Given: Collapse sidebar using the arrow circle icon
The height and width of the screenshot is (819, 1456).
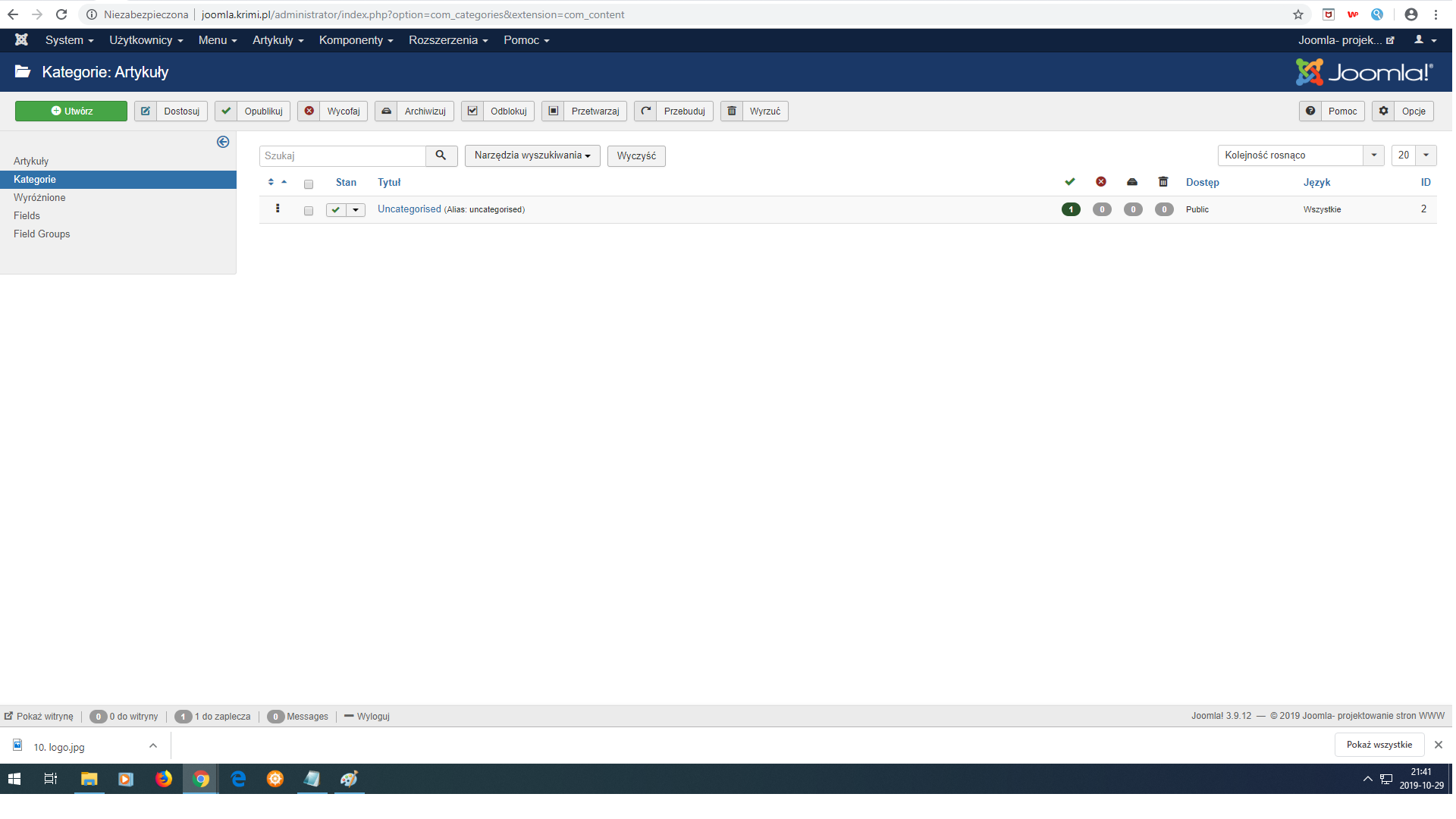Looking at the screenshot, I should (x=223, y=142).
